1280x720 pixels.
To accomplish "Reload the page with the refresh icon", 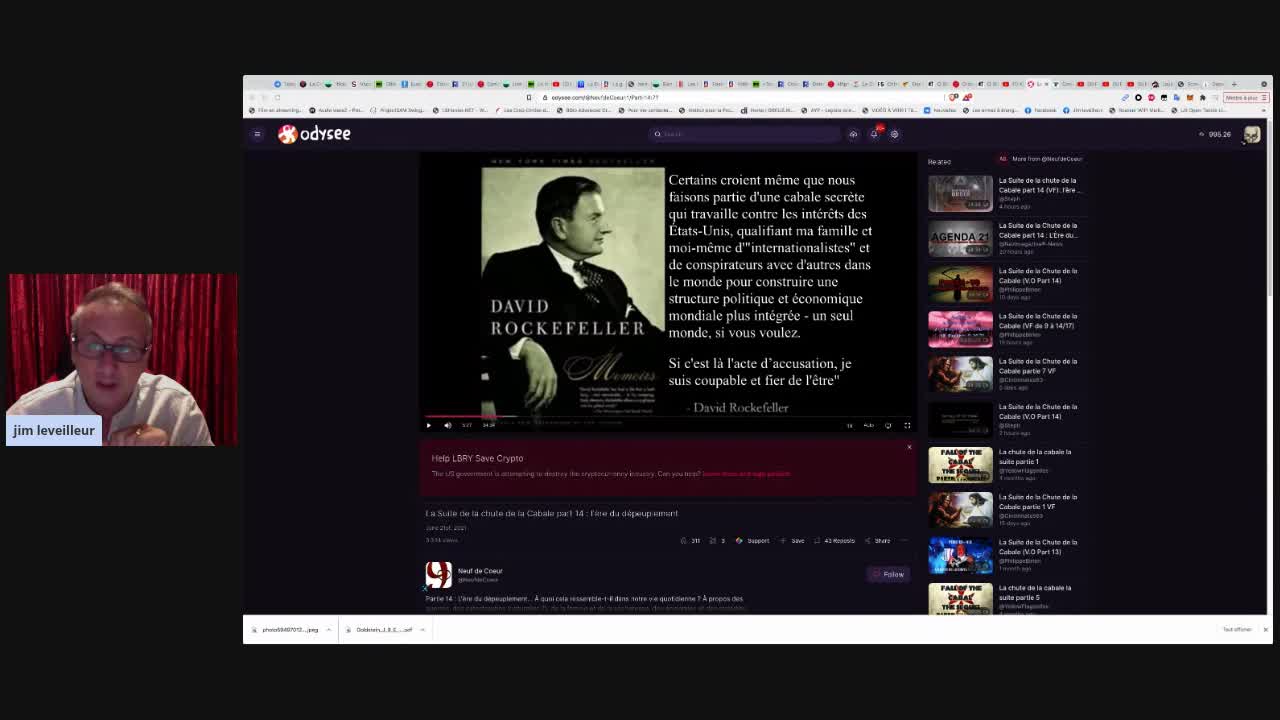I will point(278,97).
